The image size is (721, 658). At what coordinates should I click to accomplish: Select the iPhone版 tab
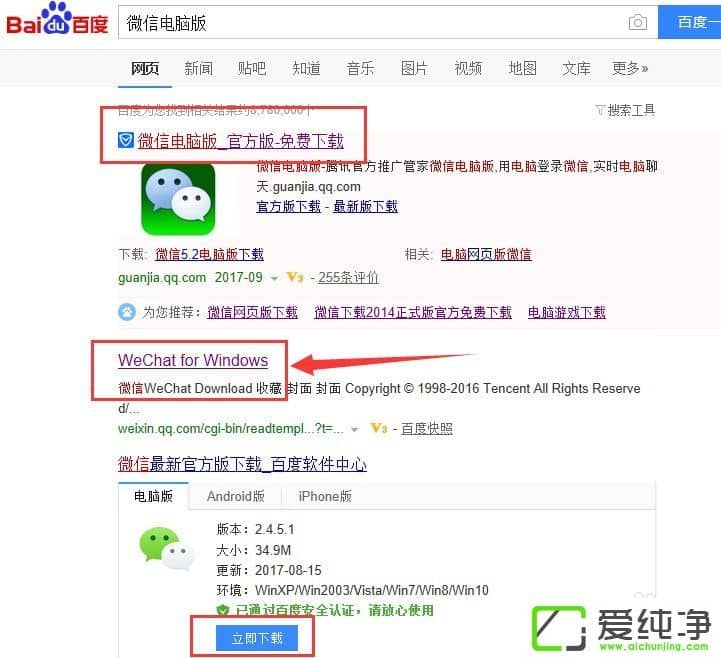pyautogui.click(x=325, y=496)
